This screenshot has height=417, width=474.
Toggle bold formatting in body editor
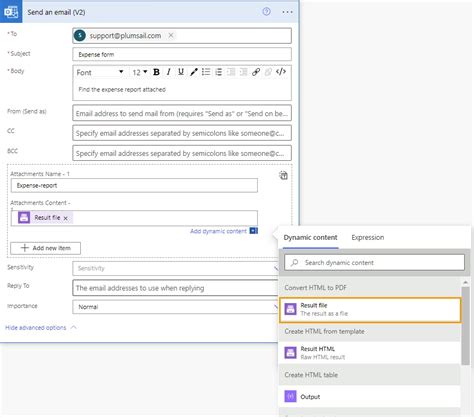[156, 72]
